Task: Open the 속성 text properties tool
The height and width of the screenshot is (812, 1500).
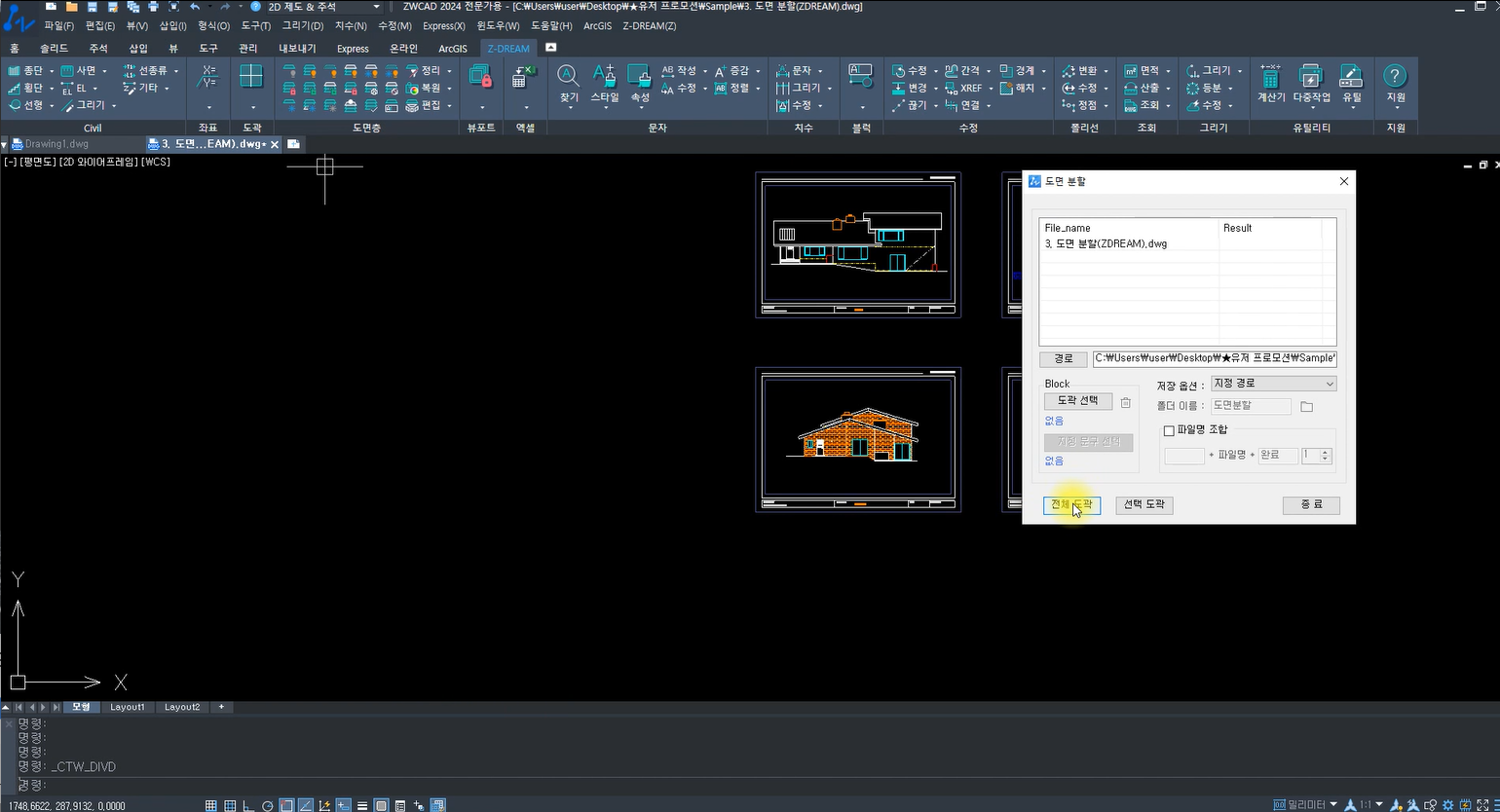Action: coord(639,84)
